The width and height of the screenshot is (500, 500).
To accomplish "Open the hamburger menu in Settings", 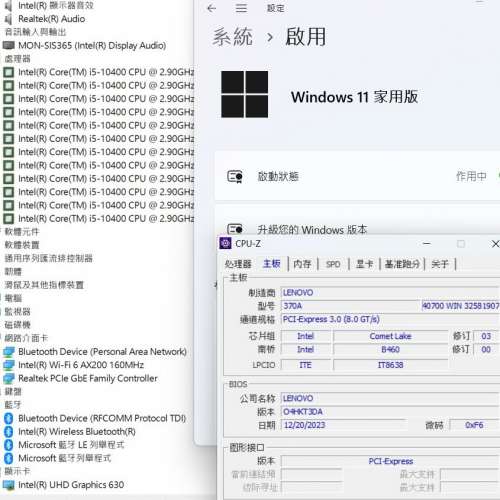I will click(241, 8).
